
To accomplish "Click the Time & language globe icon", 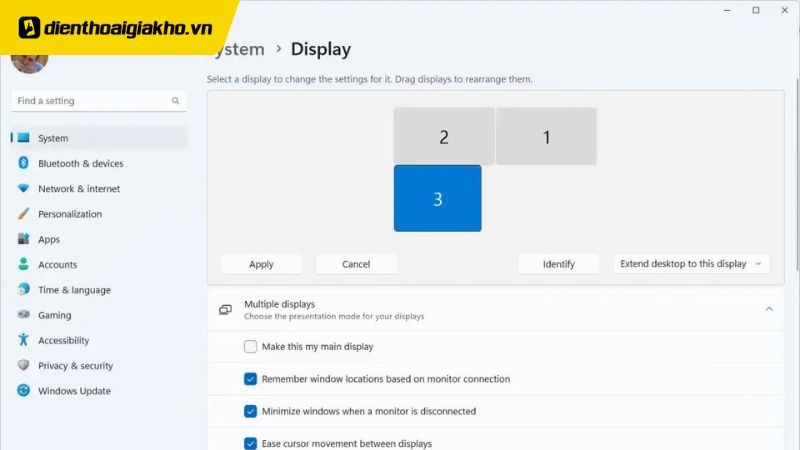I will tap(23, 289).
